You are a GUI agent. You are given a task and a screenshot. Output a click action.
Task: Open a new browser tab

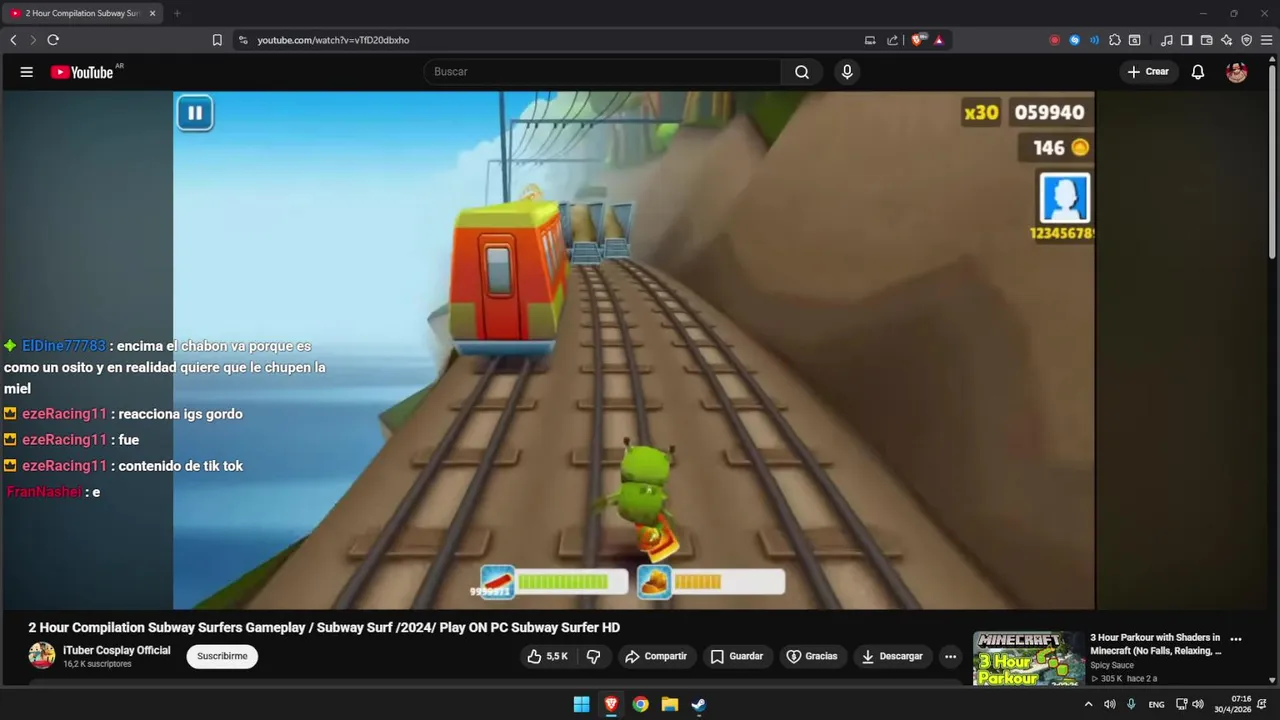click(x=177, y=13)
